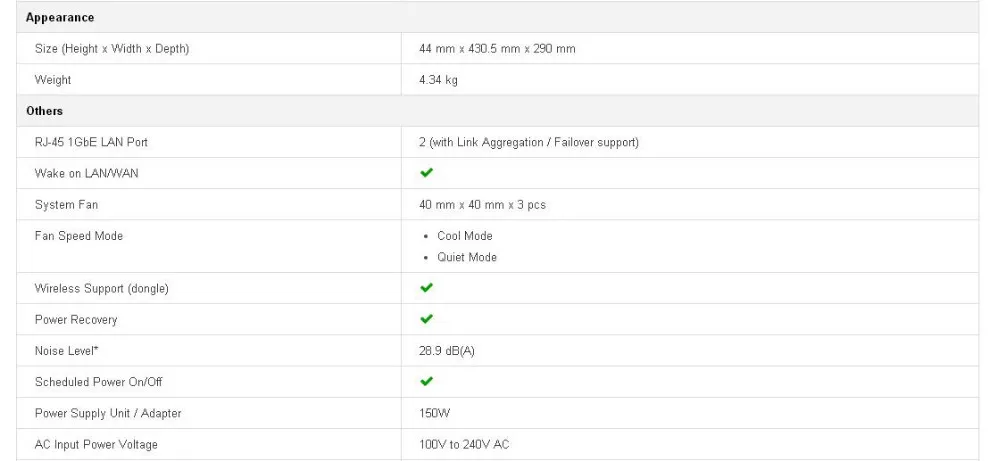
Task: Click the Size (Height x Width x Depth) label
Action: coord(112,48)
